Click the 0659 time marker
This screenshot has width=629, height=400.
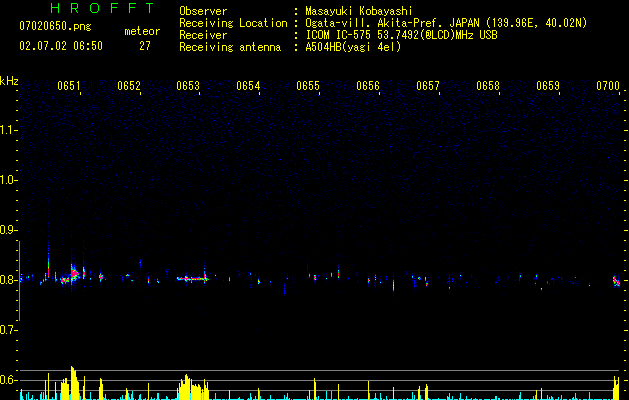(x=548, y=86)
